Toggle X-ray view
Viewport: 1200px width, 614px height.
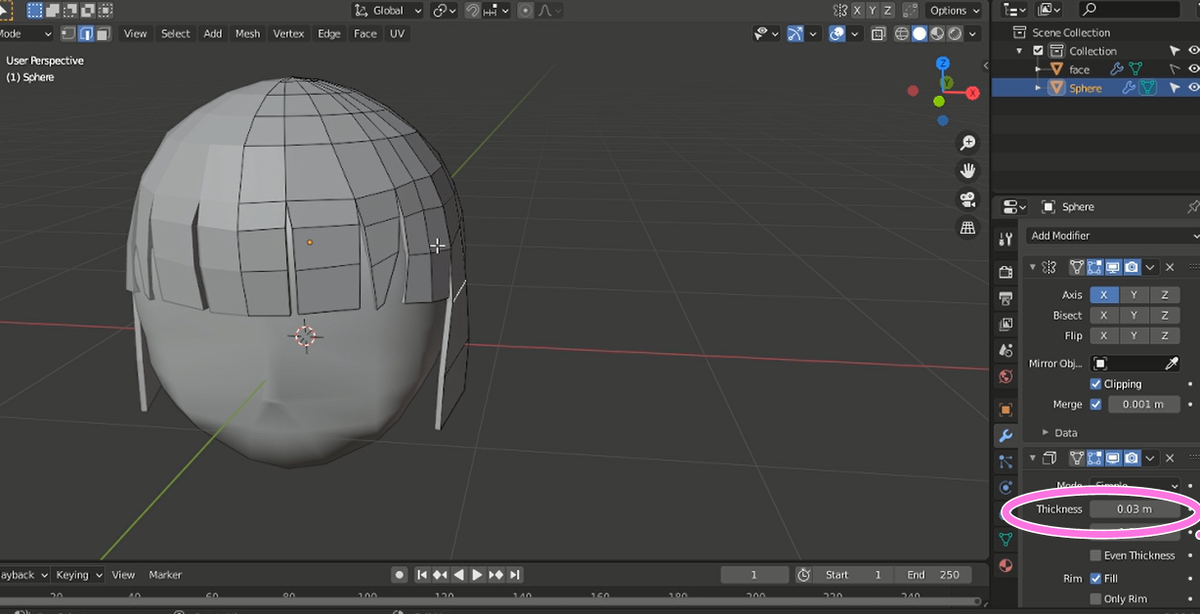coord(878,33)
